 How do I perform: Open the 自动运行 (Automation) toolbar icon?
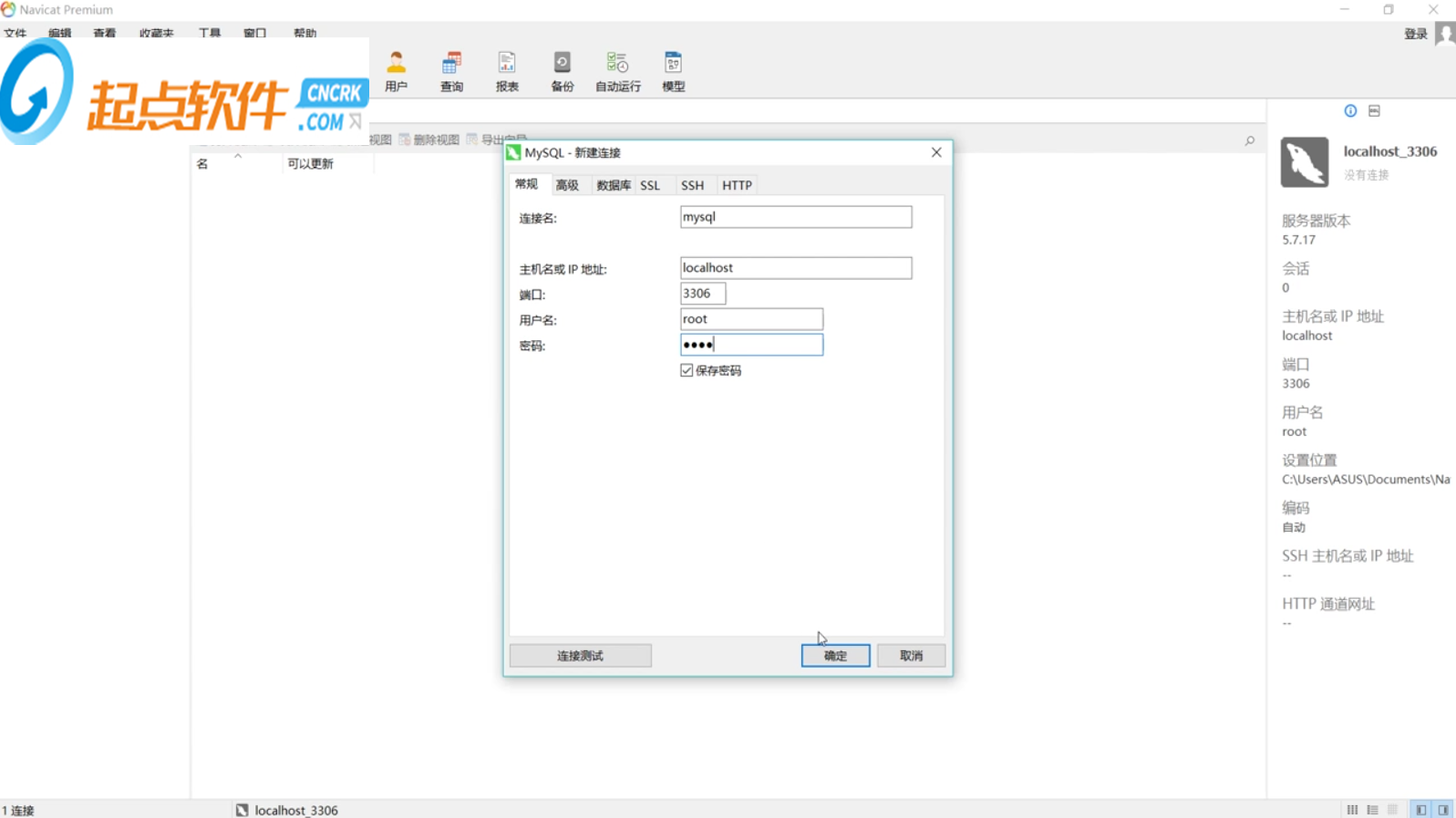[618, 72]
